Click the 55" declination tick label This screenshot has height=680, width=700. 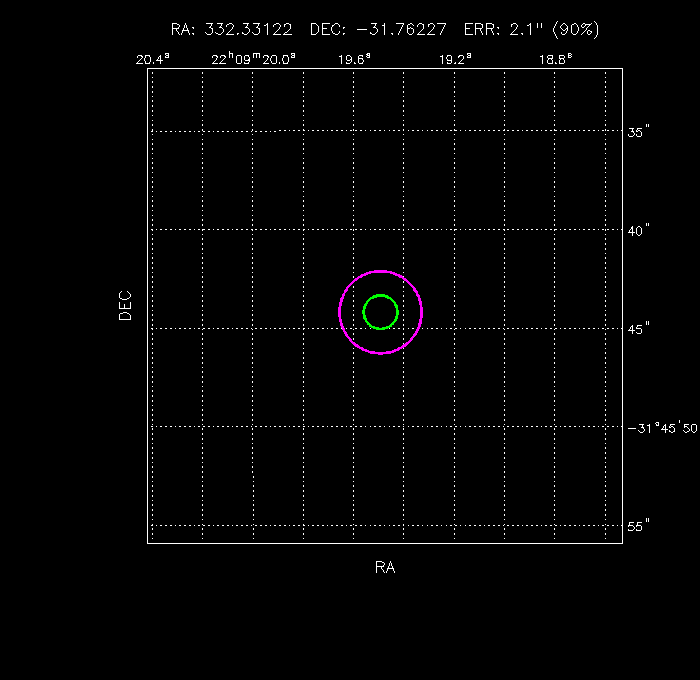click(x=638, y=526)
